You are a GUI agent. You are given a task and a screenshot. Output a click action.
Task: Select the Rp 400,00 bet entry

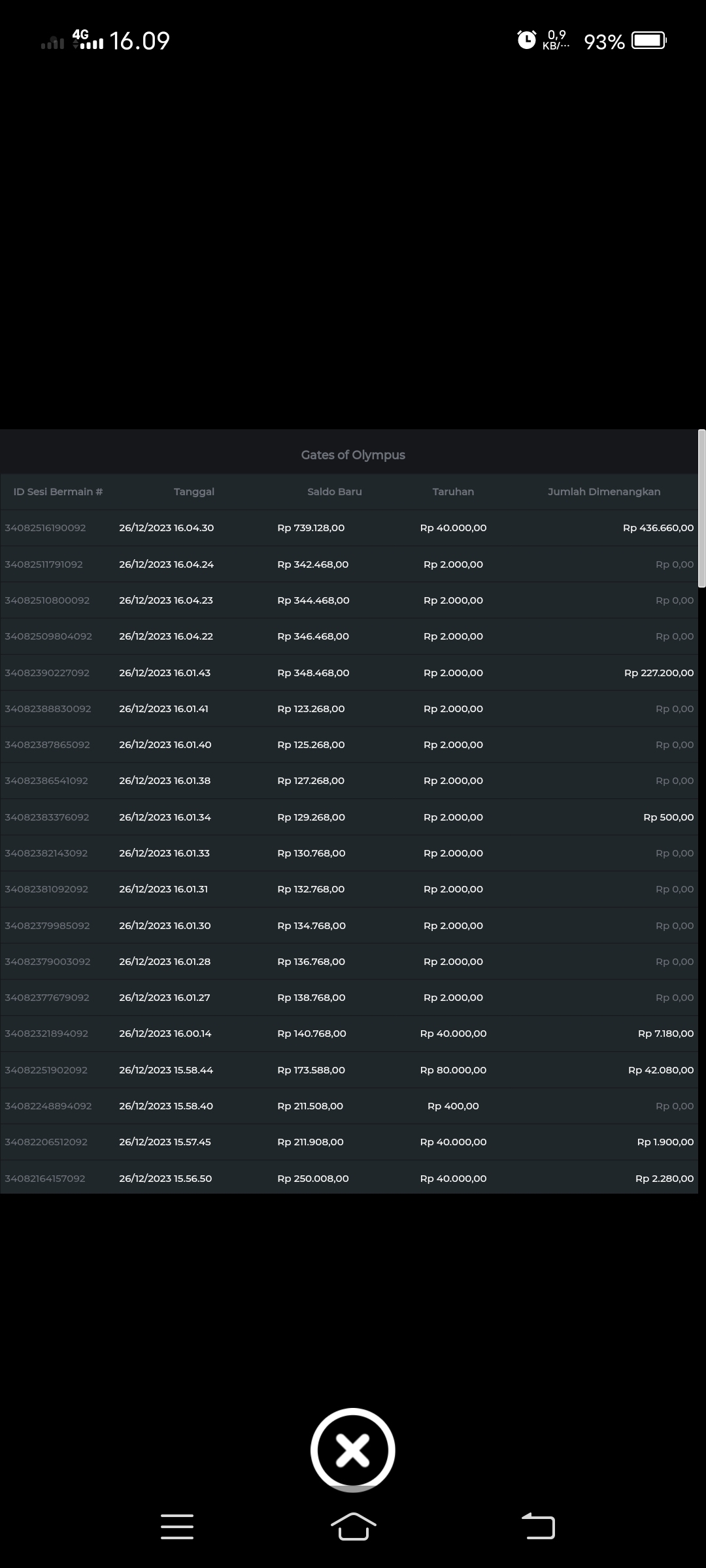(x=453, y=1106)
